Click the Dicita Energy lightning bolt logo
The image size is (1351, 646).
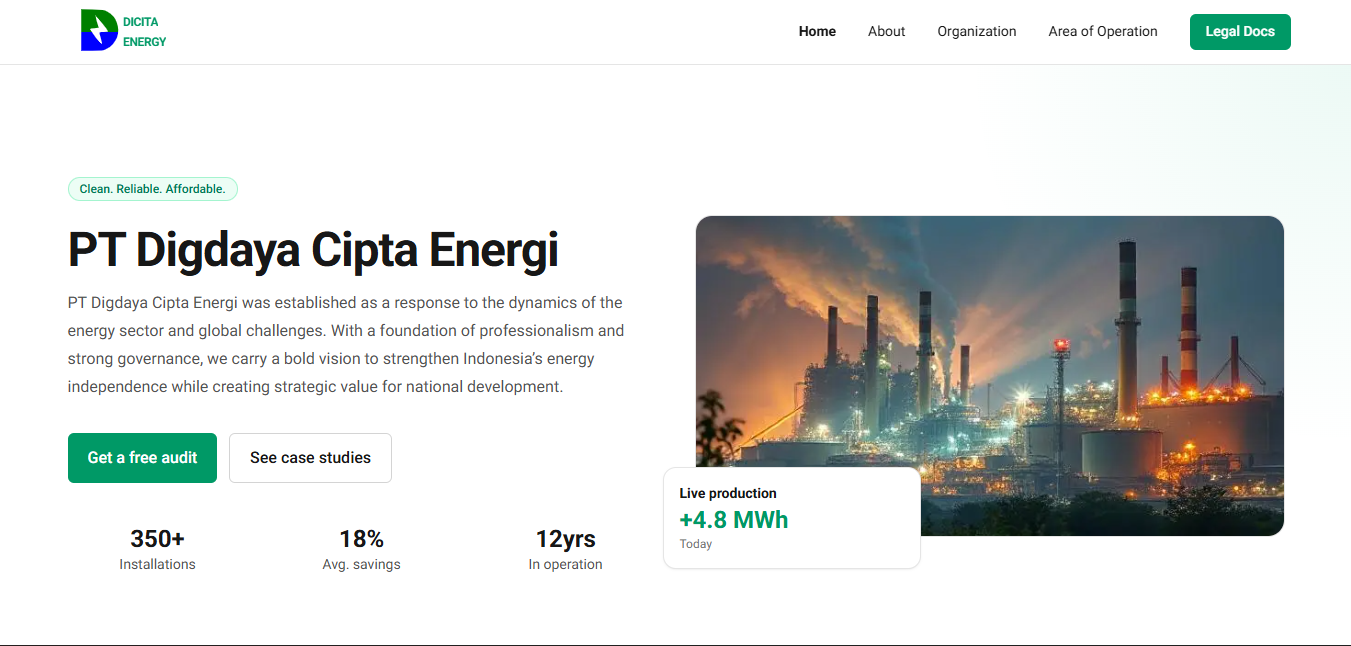(99, 31)
